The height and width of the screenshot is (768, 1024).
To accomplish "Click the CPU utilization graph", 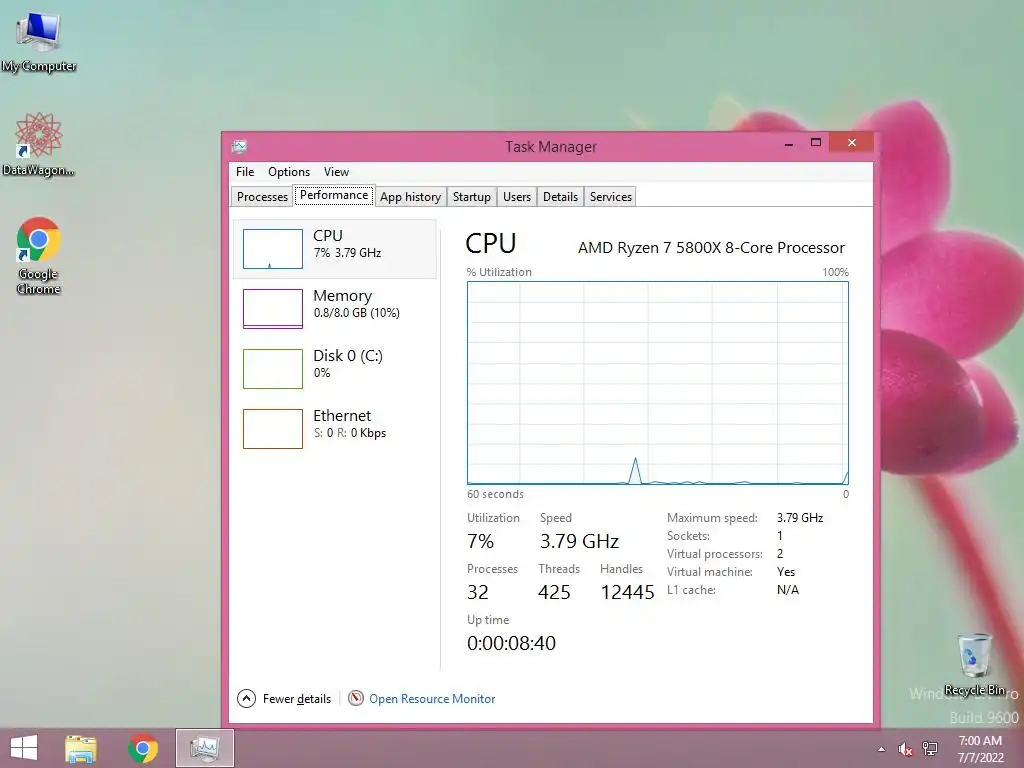I will tap(658, 383).
